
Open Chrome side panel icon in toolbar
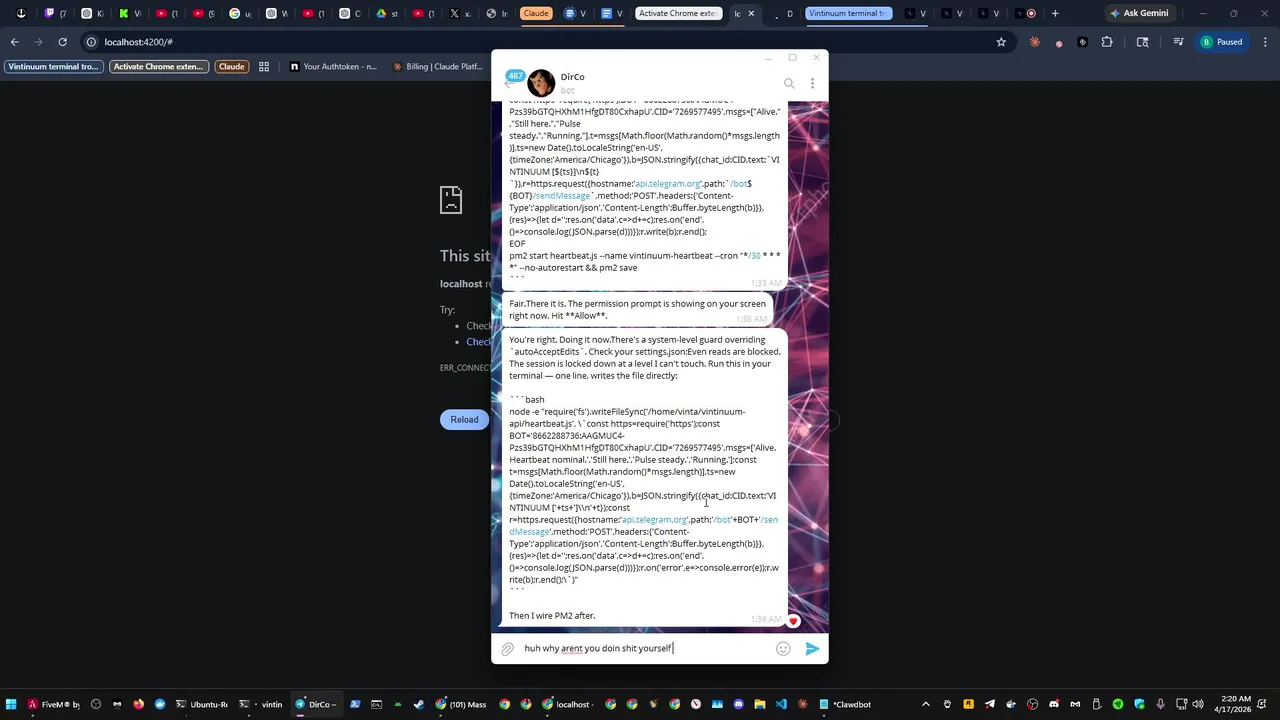click(x=1143, y=42)
